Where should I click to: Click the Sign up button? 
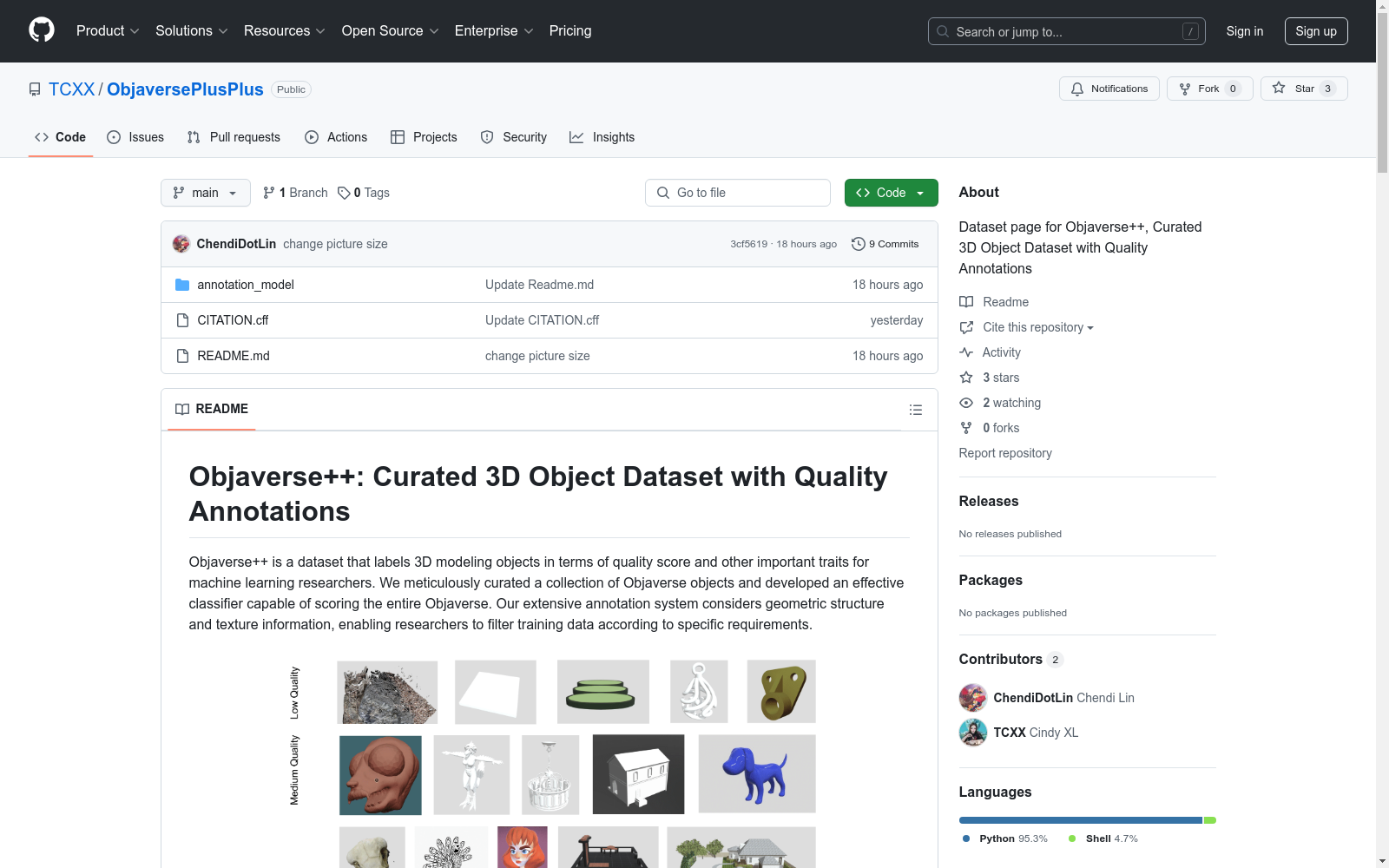tap(1316, 31)
